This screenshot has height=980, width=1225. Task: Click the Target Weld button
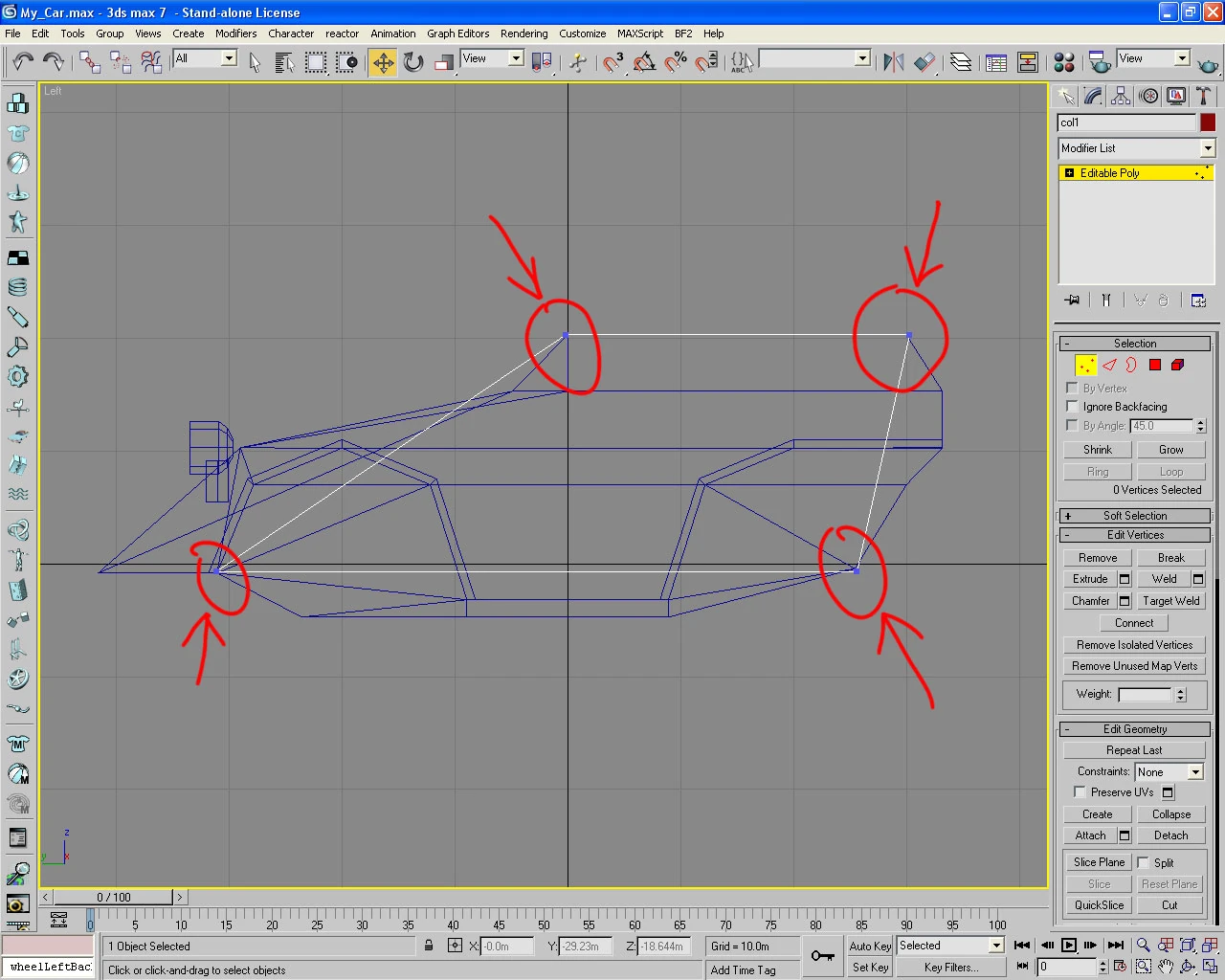[1170, 601]
